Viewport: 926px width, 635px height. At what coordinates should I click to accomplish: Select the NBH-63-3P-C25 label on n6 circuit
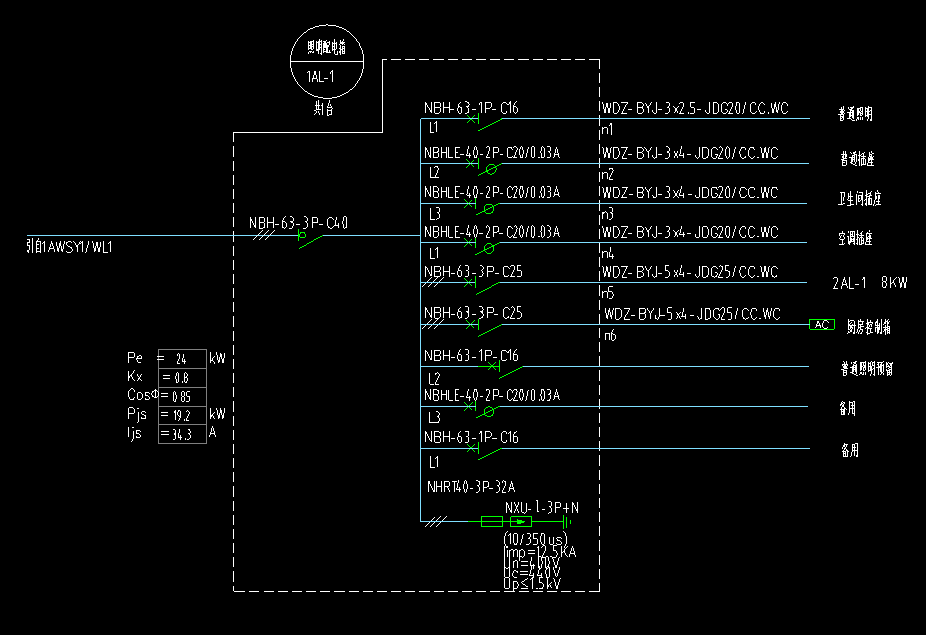[x=473, y=314]
